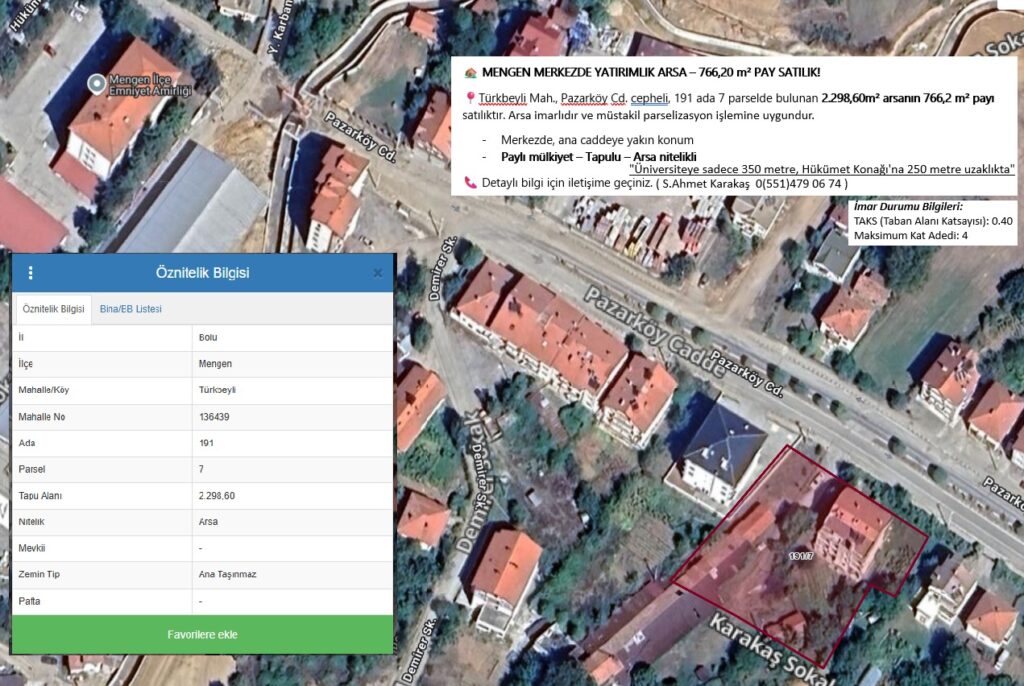Click the Favorilere ekle button
The height and width of the screenshot is (686, 1024).
point(202,634)
